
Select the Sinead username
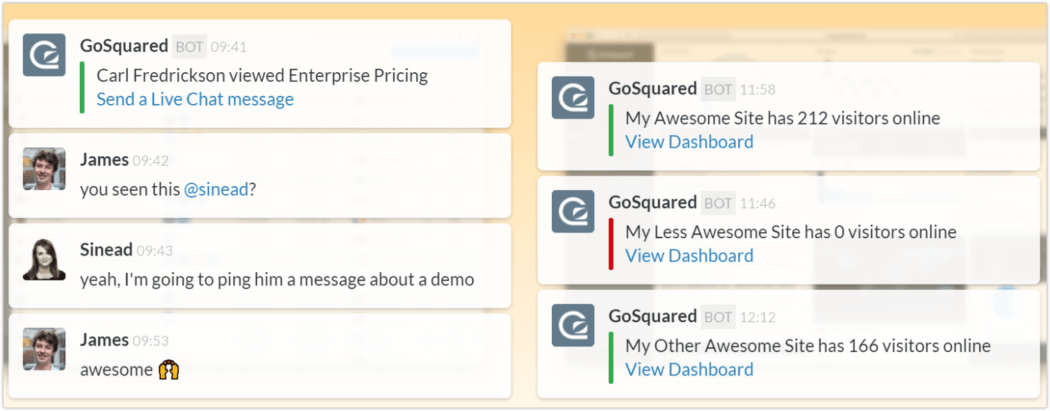pos(106,250)
